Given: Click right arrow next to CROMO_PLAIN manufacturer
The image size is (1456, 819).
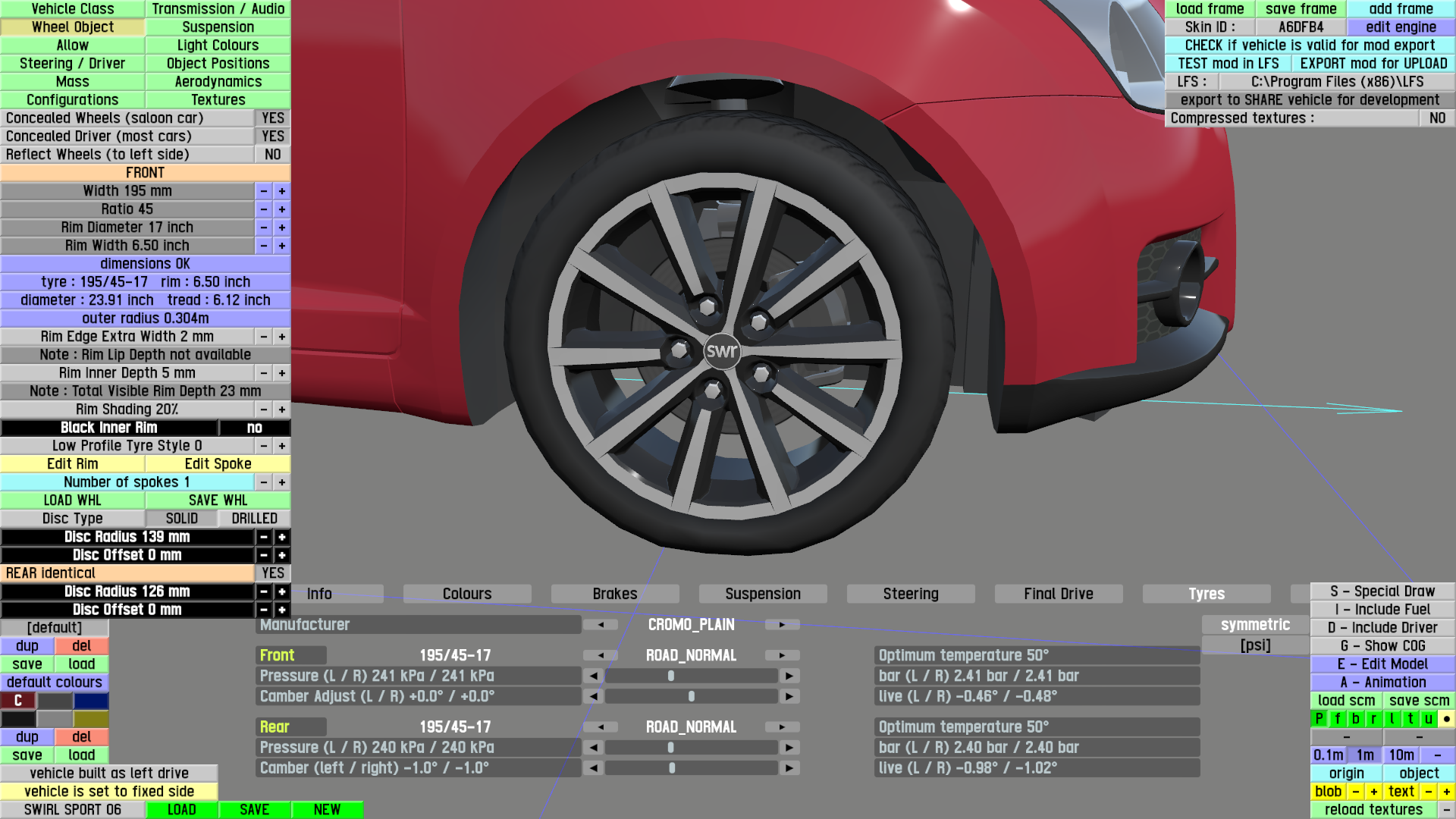Looking at the screenshot, I should [782, 625].
